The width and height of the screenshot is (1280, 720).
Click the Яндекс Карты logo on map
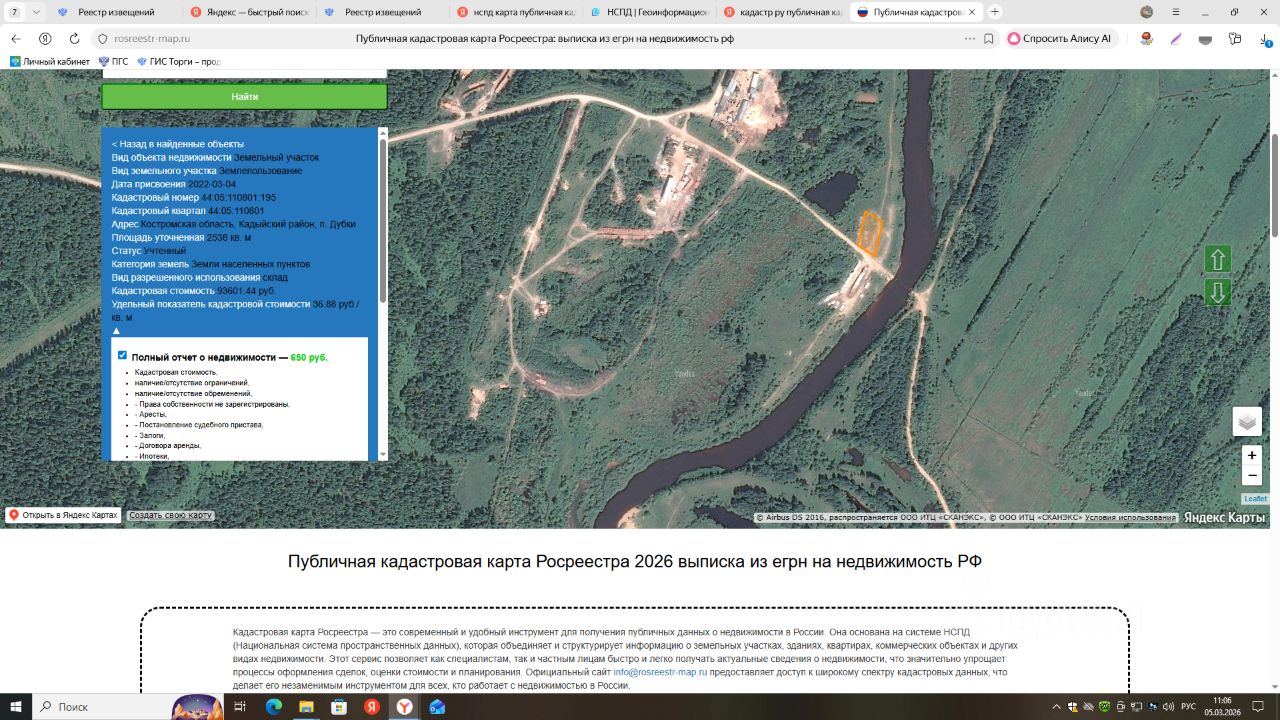[1225, 517]
